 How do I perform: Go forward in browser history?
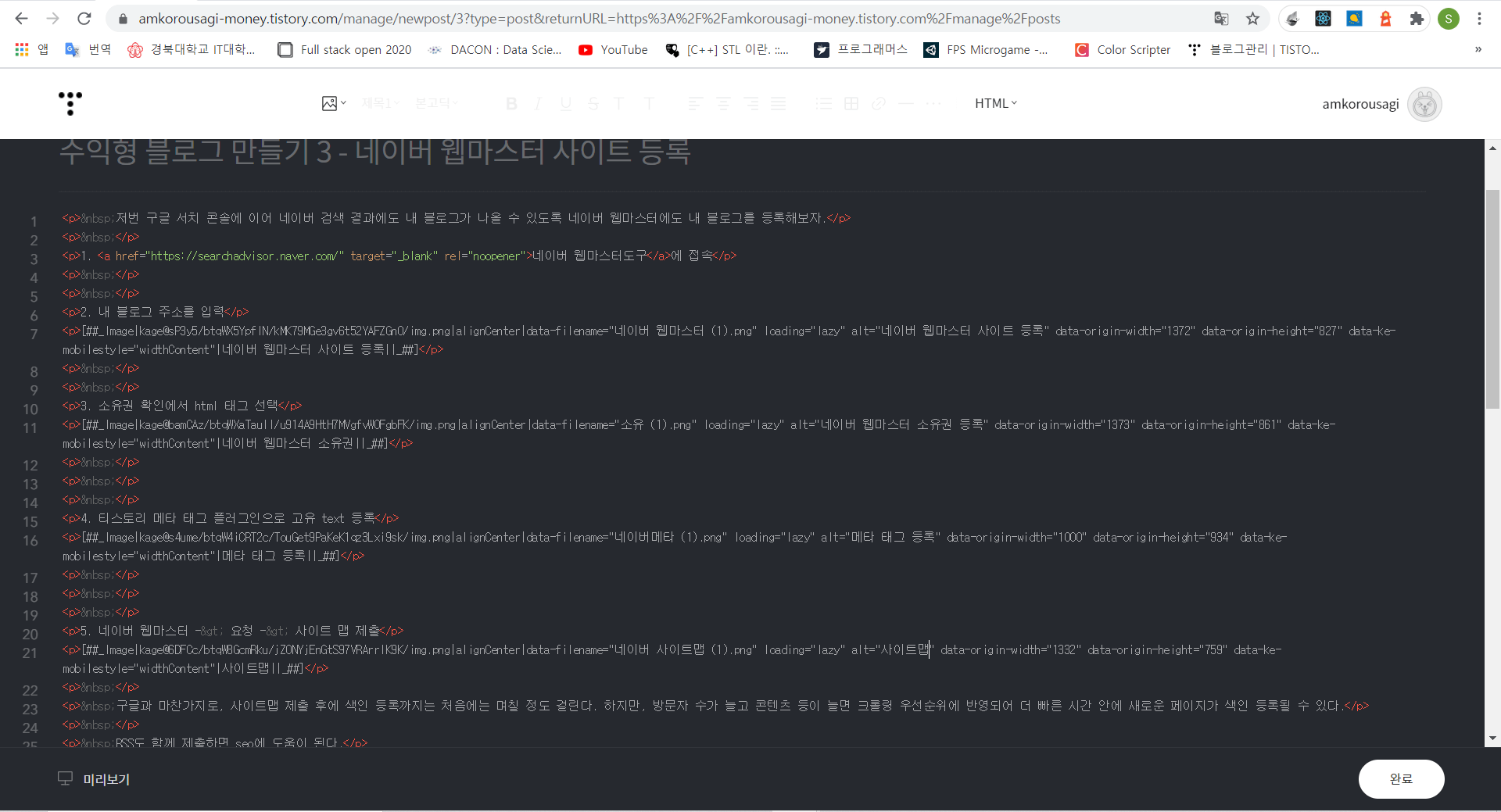pyautogui.click(x=53, y=19)
